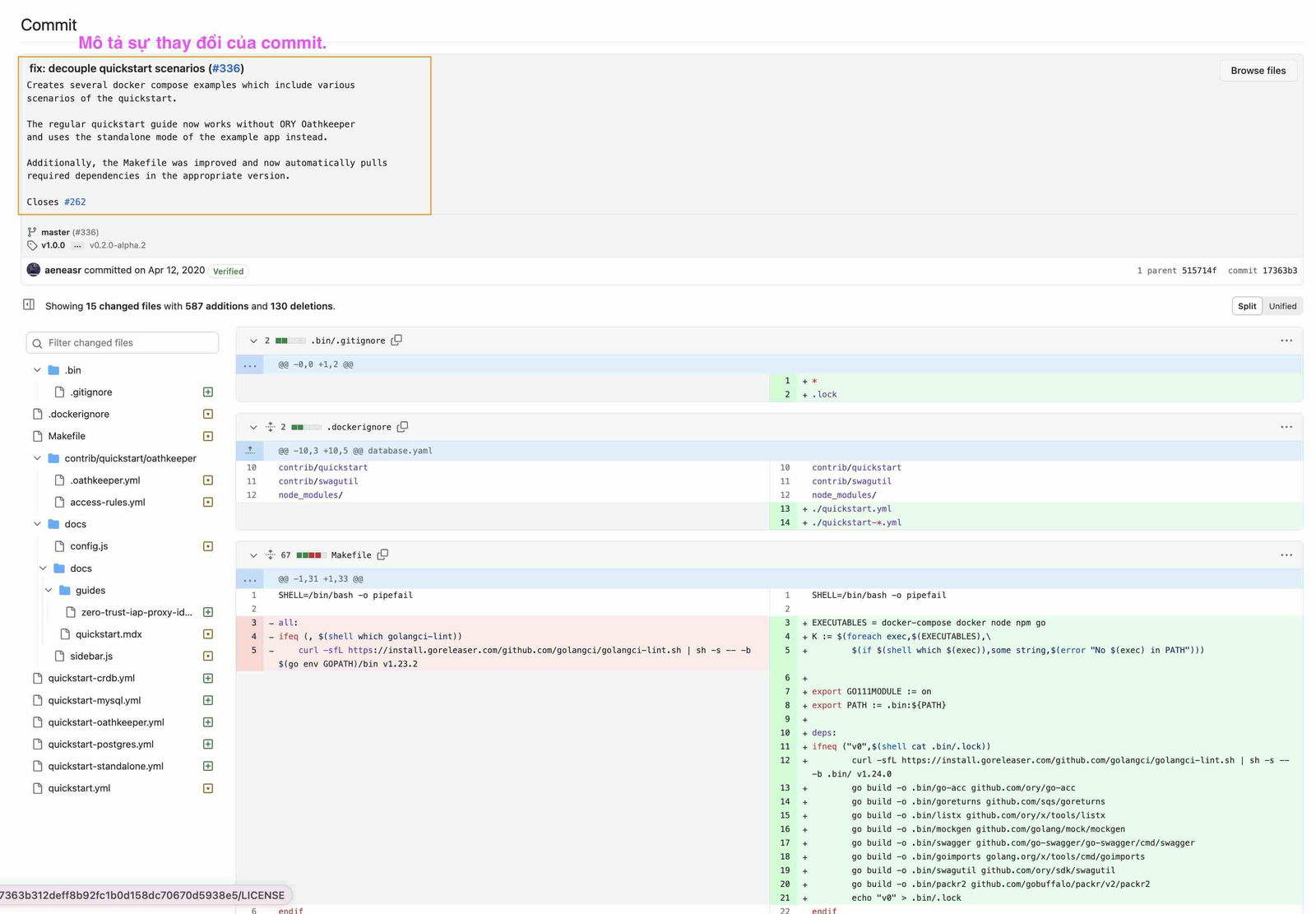The image size is (1316, 914).
Task: Copy the .bin/.gitignore file path
Action: click(x=396, y=340)
